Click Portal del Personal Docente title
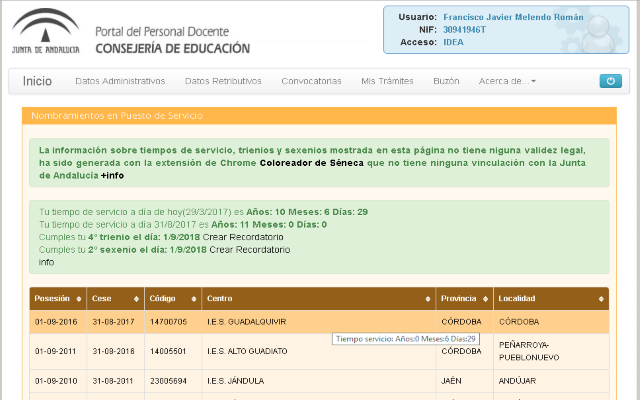The width and height of the screenshot is (640, 400). pyautogui.click(x=162, y=32)
